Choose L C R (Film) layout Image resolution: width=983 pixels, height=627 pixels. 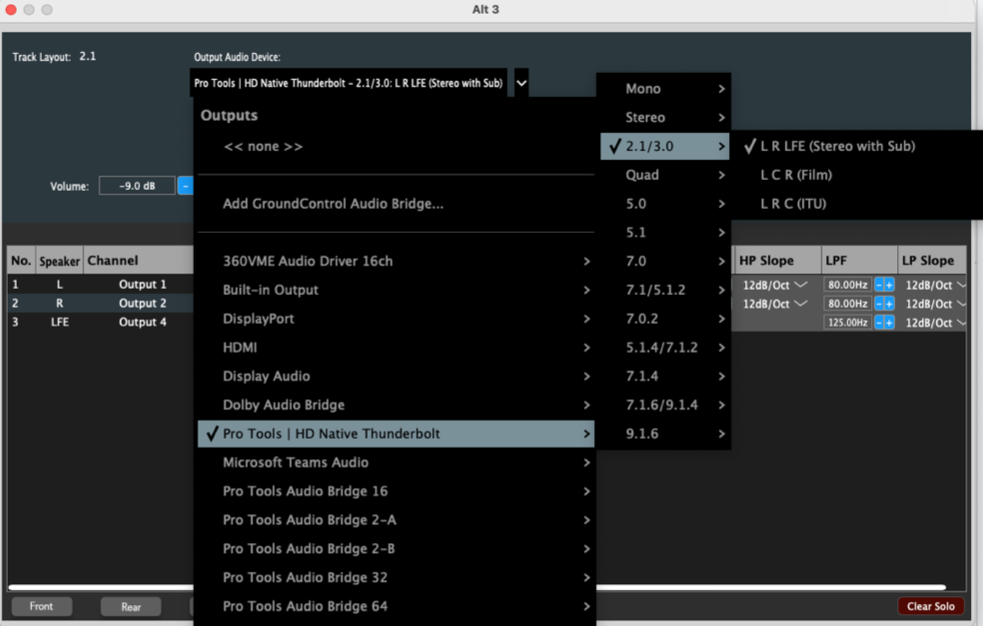coord(858,175)
